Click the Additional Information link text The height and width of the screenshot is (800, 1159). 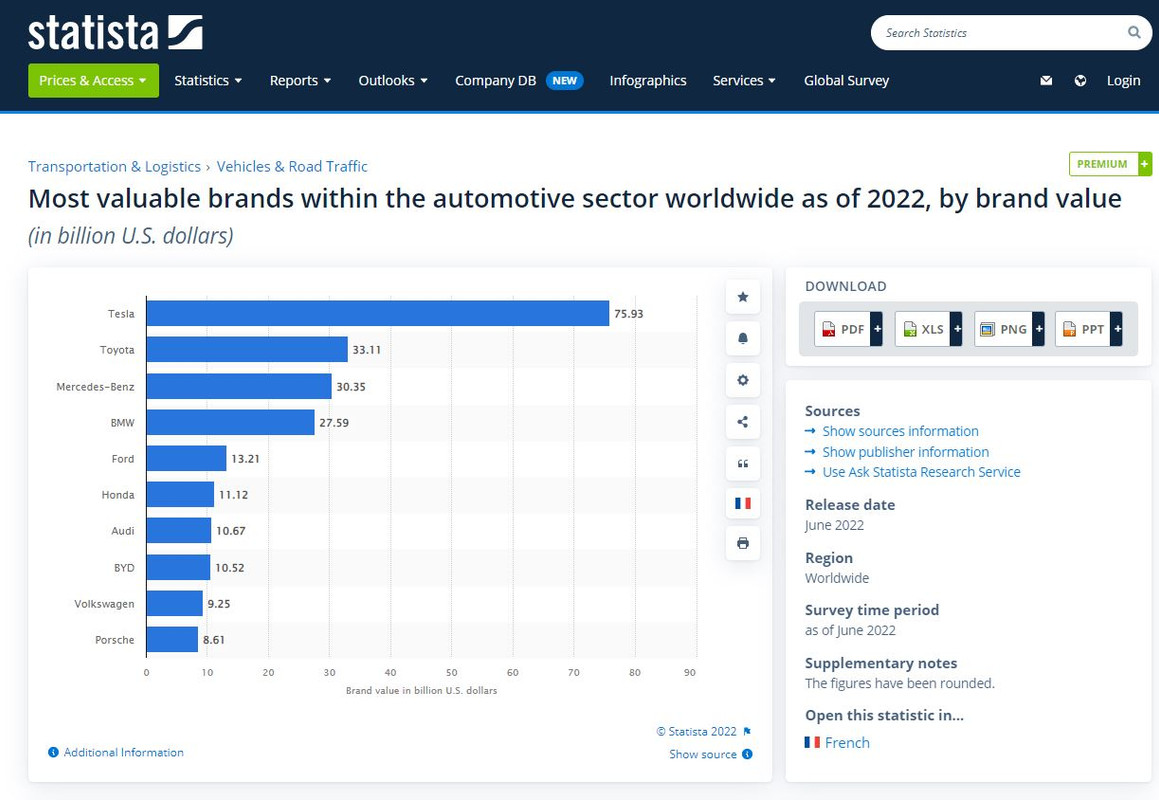123,753
